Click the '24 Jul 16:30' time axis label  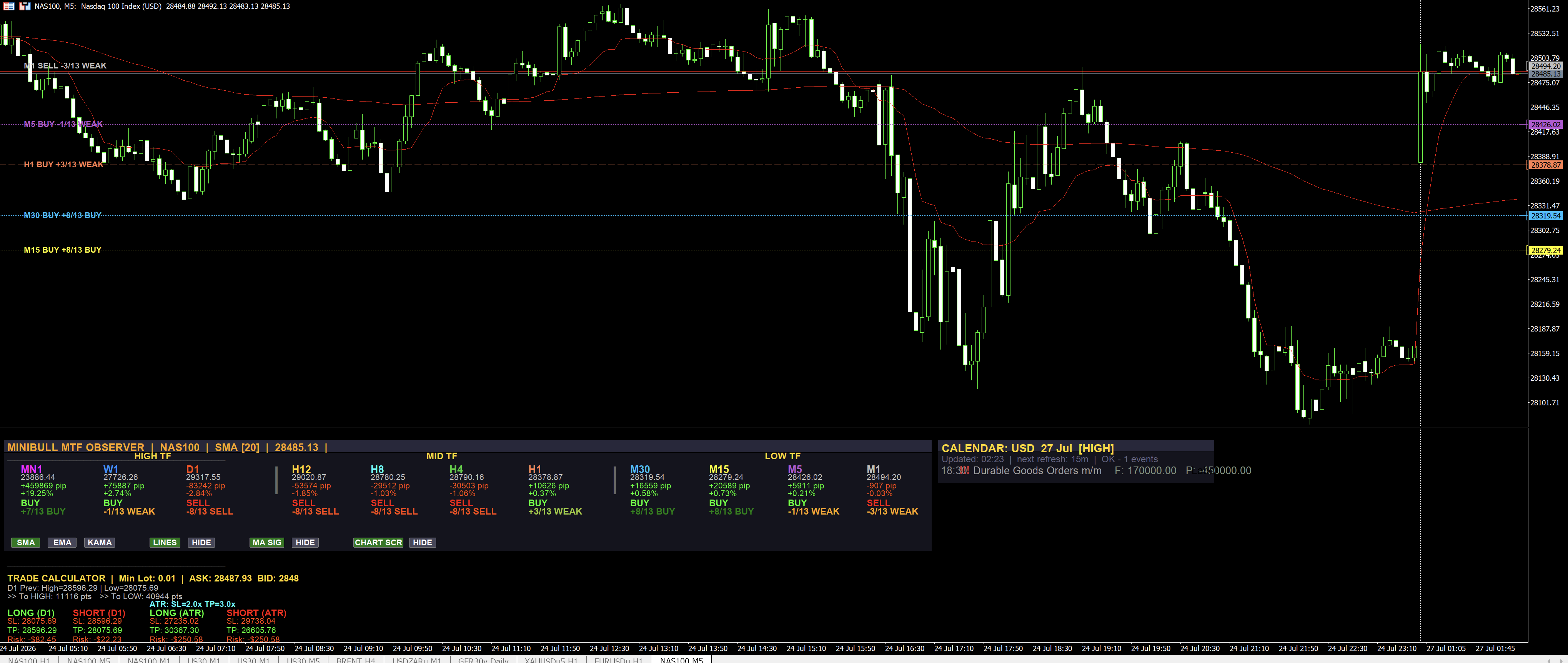[x=904, y=648]
